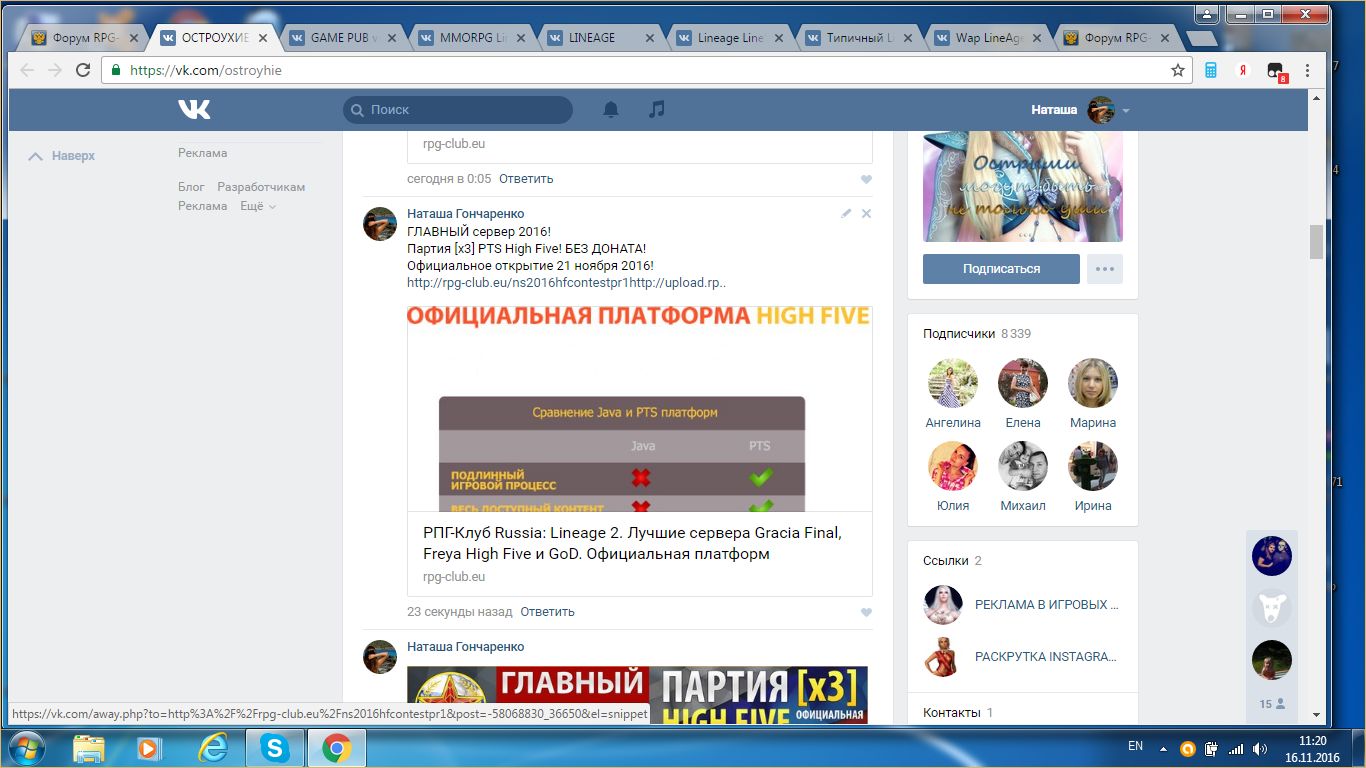Close the ОСТРОУХИЕ tab

(x=264, y=38)
